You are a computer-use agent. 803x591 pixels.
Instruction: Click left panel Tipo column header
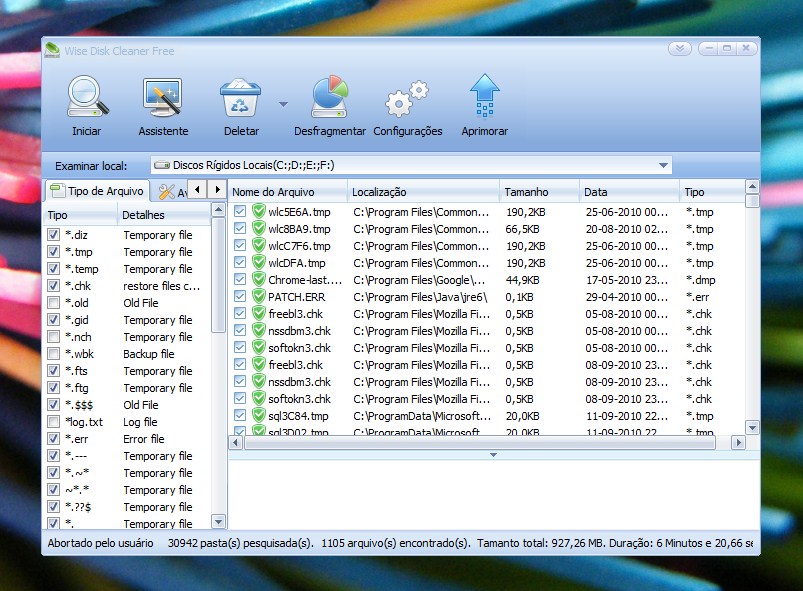click(x=81, y=215)
